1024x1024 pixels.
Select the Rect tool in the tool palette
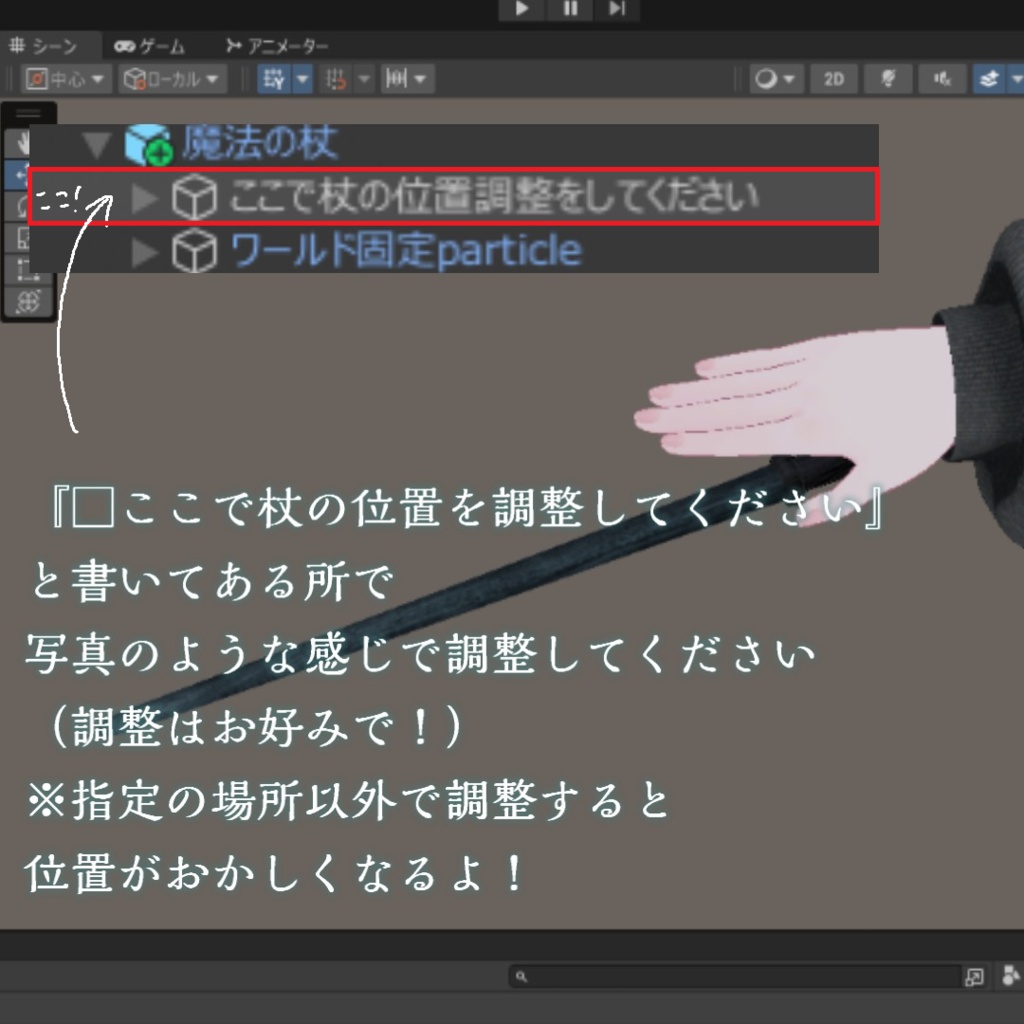click(27, 269)
